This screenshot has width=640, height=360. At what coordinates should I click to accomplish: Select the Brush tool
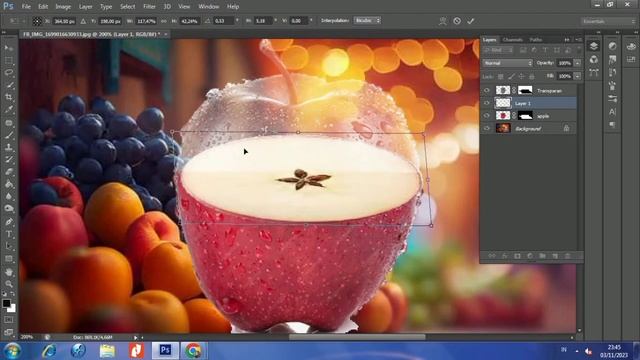point(9,135)
